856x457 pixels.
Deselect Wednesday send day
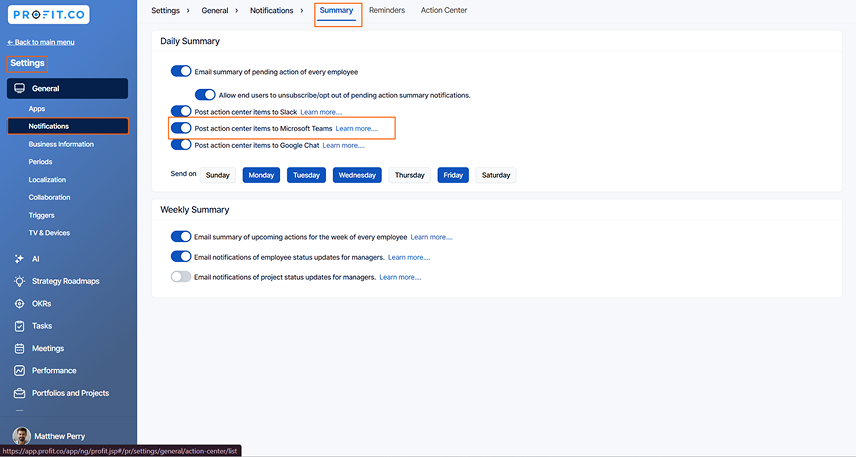click(x=357, y=175)
